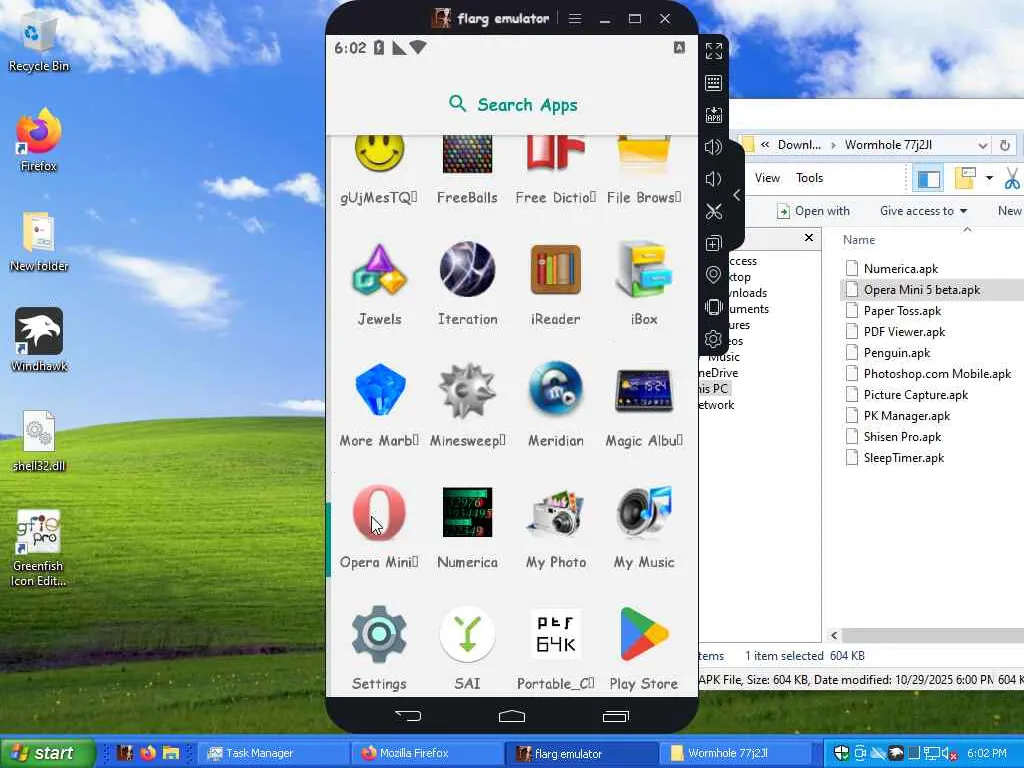Open My Photo app
Viewport: 1024px width, 768px height.
(x=556, y=527)
